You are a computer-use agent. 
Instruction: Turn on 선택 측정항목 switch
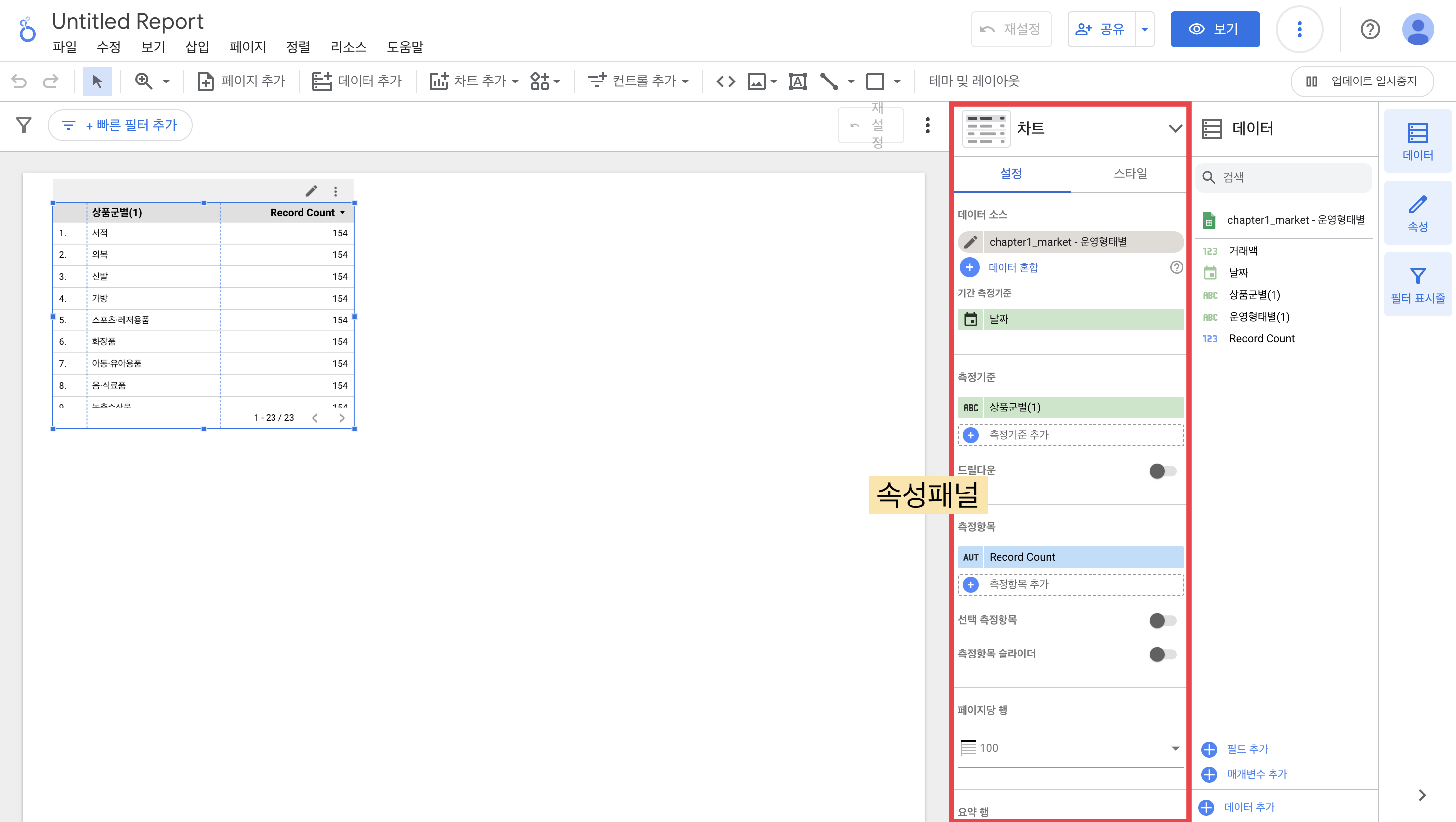(x=1162, y=620)
